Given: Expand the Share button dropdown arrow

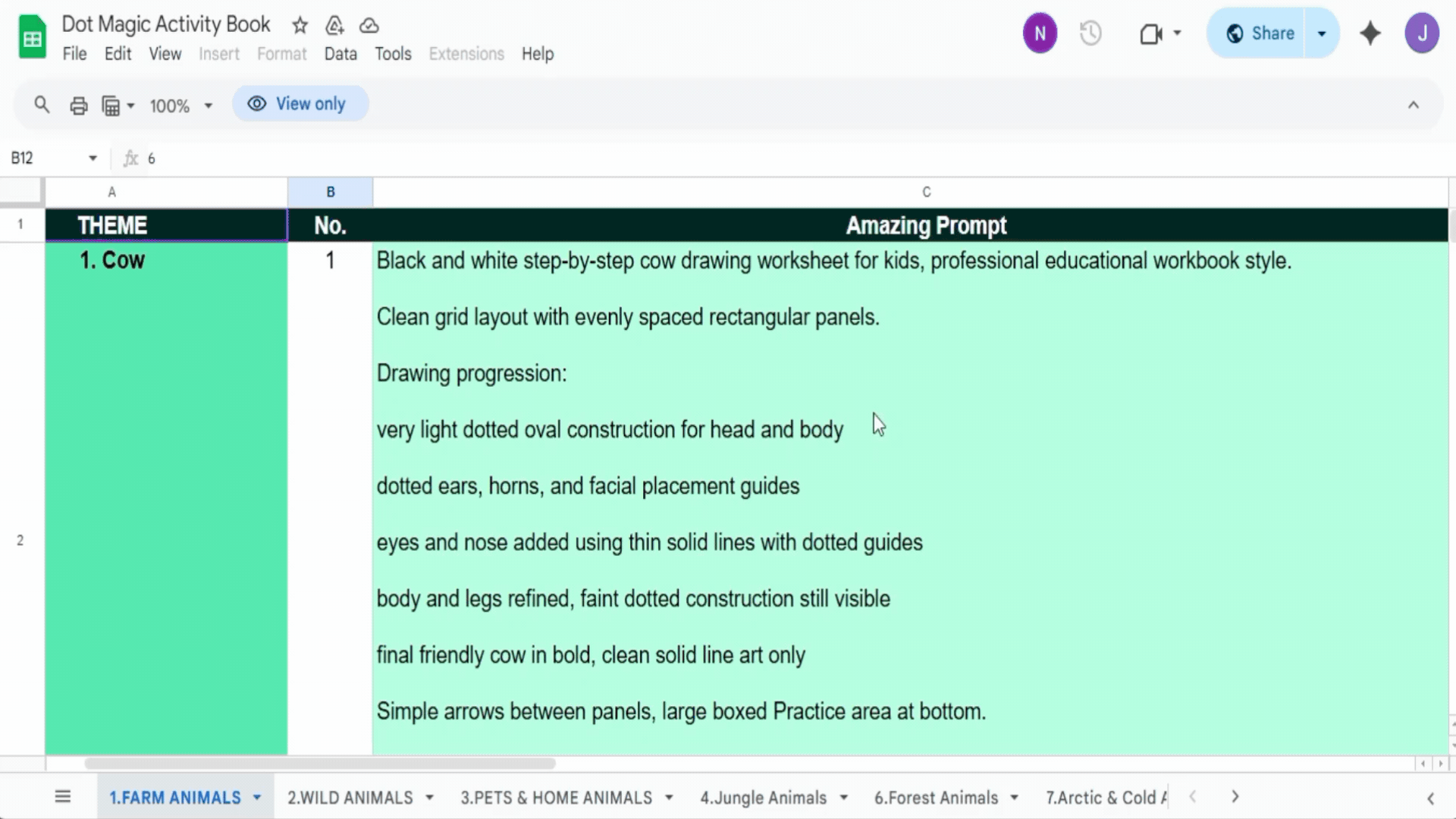Looking at the screenshot, I should [1322, 33].
